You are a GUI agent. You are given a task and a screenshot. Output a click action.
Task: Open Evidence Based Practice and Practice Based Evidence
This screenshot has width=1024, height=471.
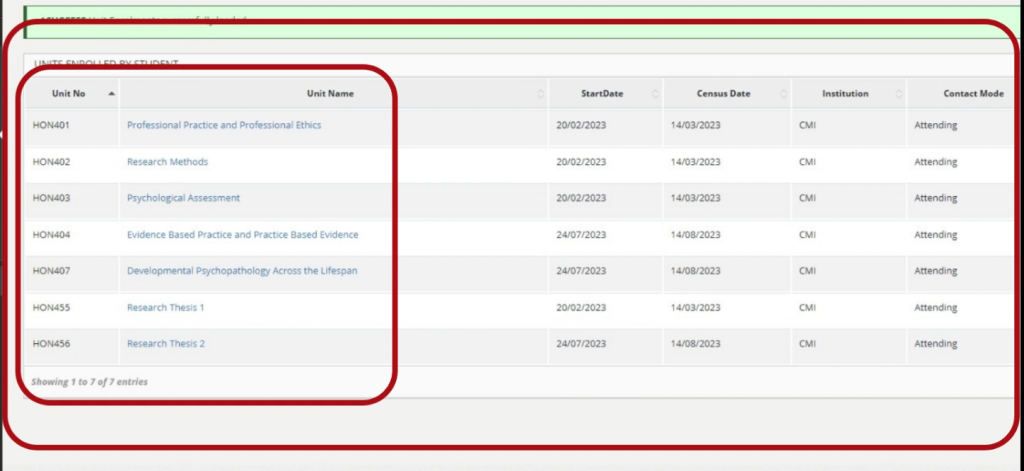(x=242, y=235)
